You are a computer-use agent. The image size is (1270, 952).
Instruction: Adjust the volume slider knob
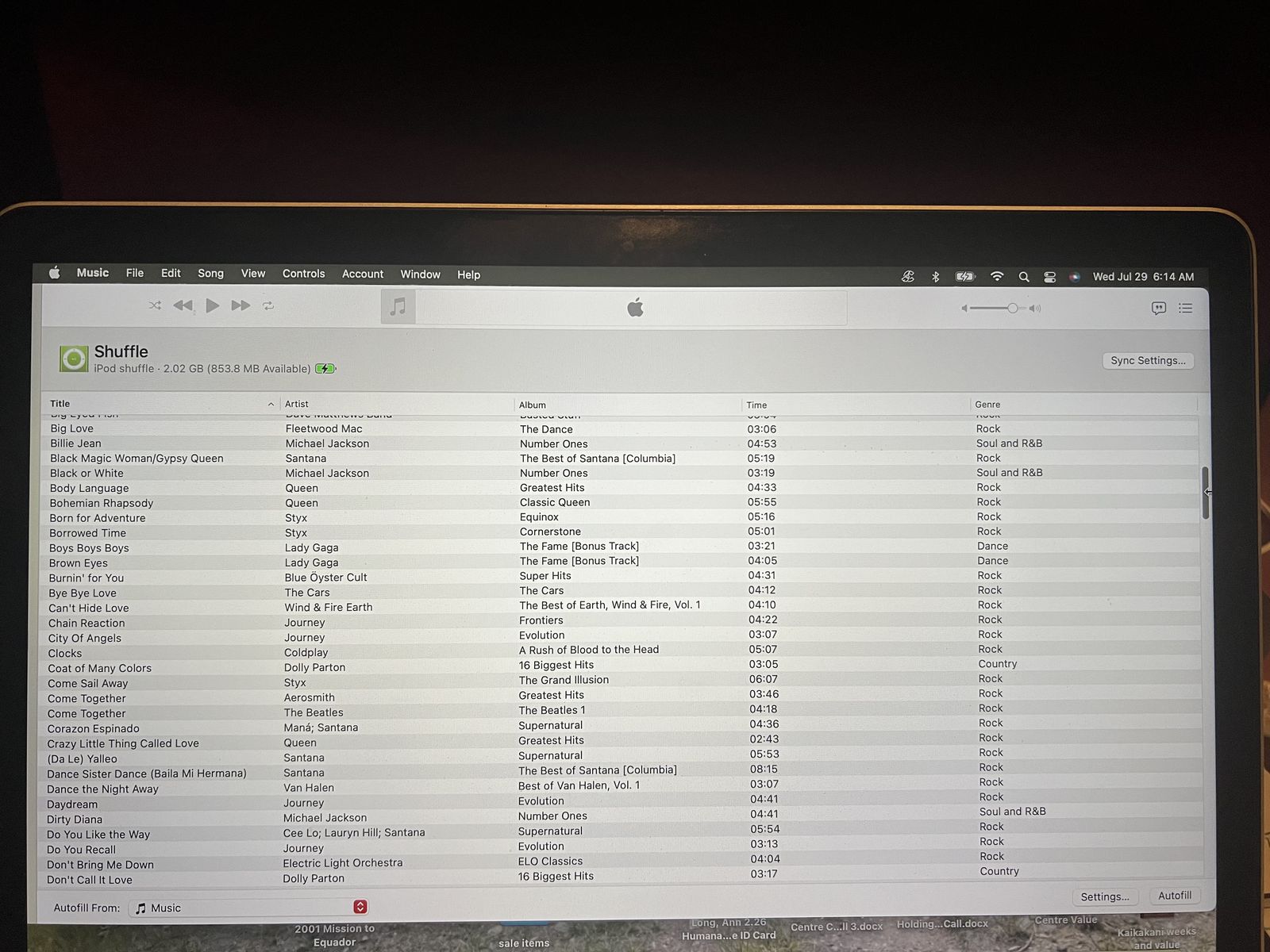click(x=1013, y=308)
